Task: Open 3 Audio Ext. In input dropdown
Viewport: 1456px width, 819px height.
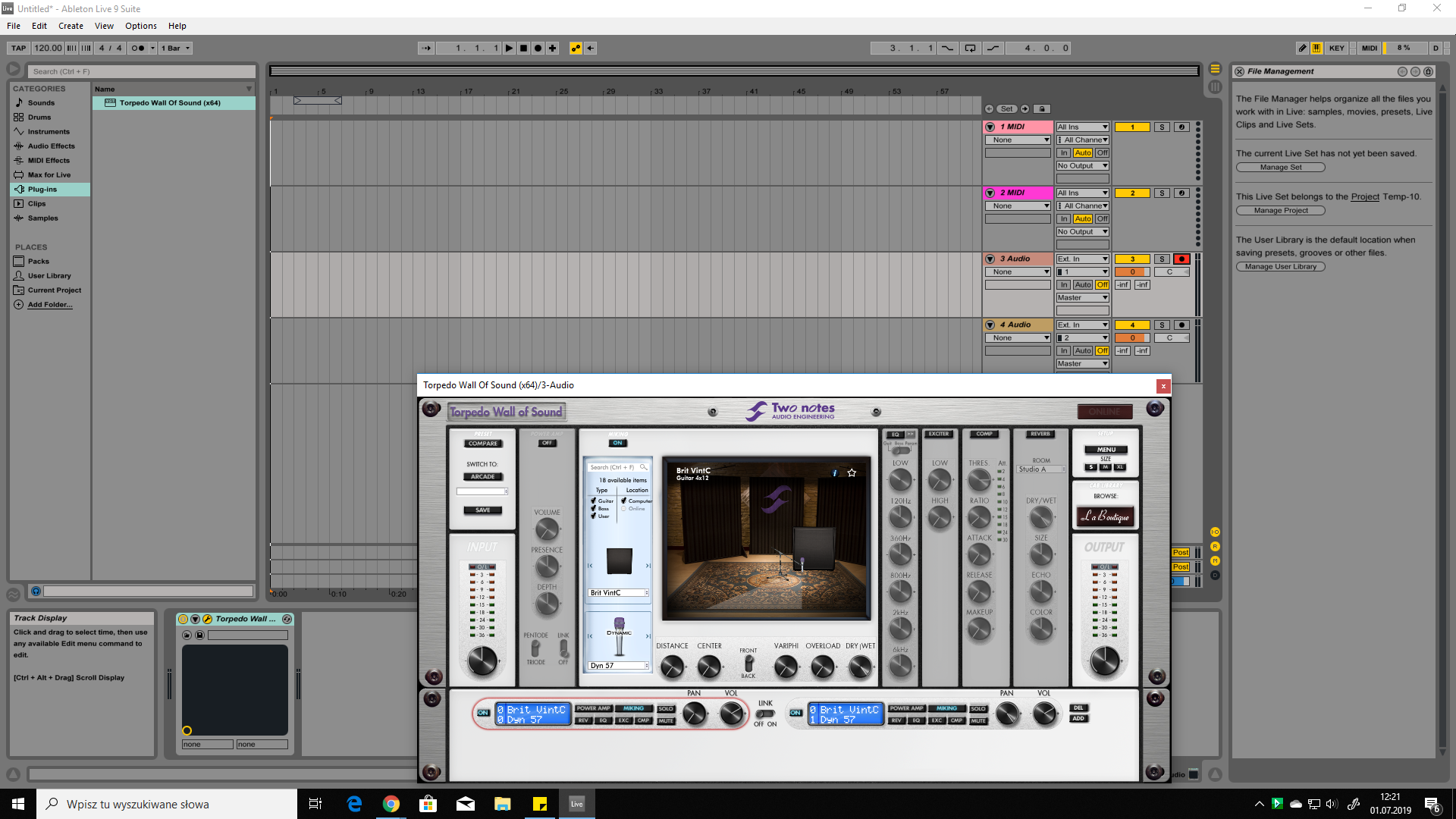Action: 1083,259
